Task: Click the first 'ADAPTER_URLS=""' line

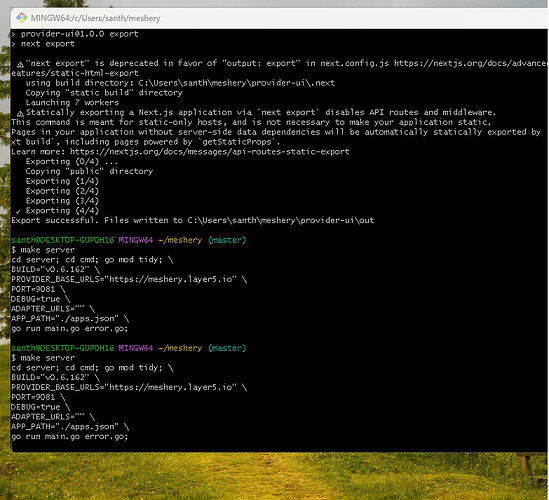Action: click(53, 308)
